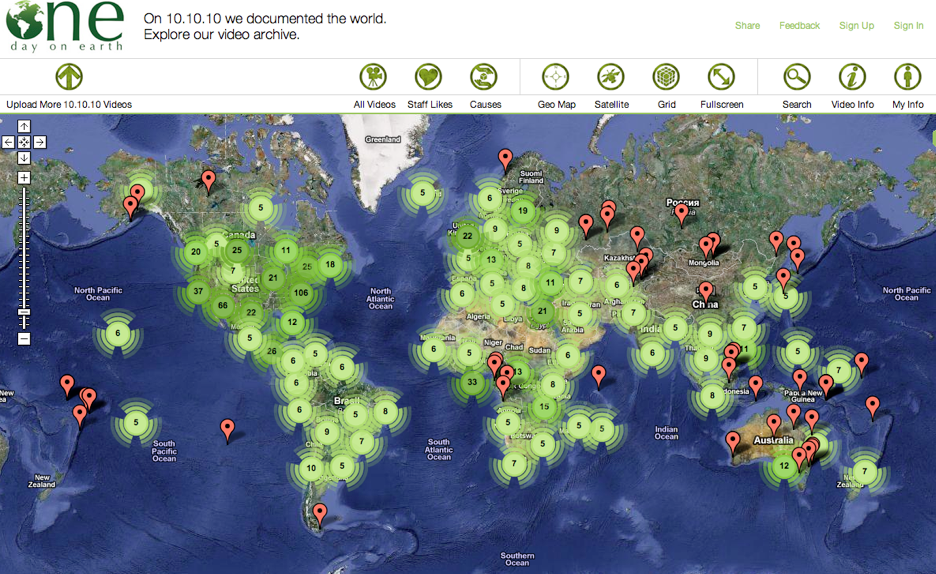This screenshot has height=574, width=936.
Task: Open All Videos camera icon
Action: (x=373, y=77)
